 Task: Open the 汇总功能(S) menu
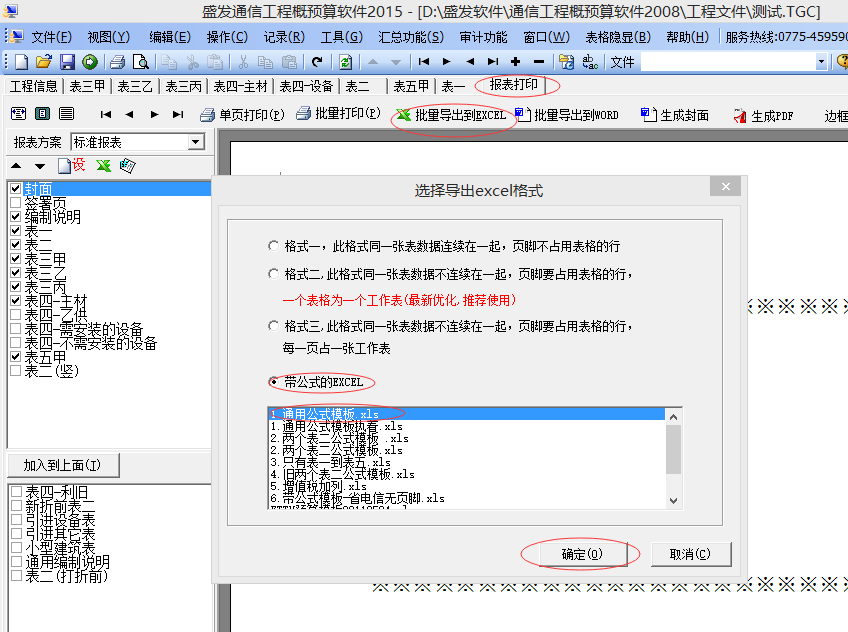tap(411, 37)
